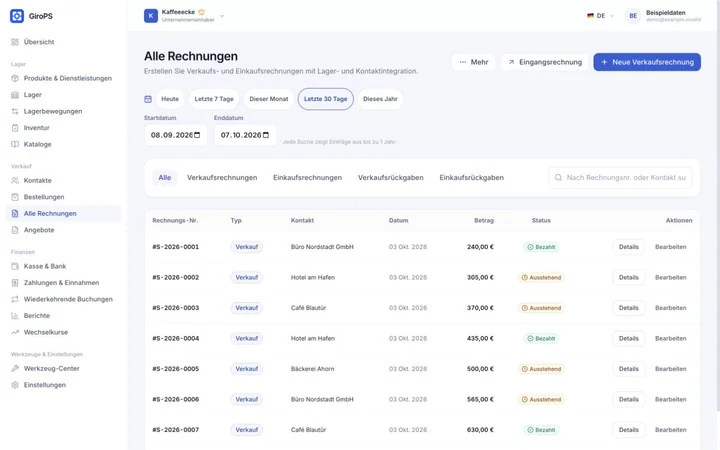Select the Dieser Monat filter
This screenshot has height=450, width=720.
[269, 99]
